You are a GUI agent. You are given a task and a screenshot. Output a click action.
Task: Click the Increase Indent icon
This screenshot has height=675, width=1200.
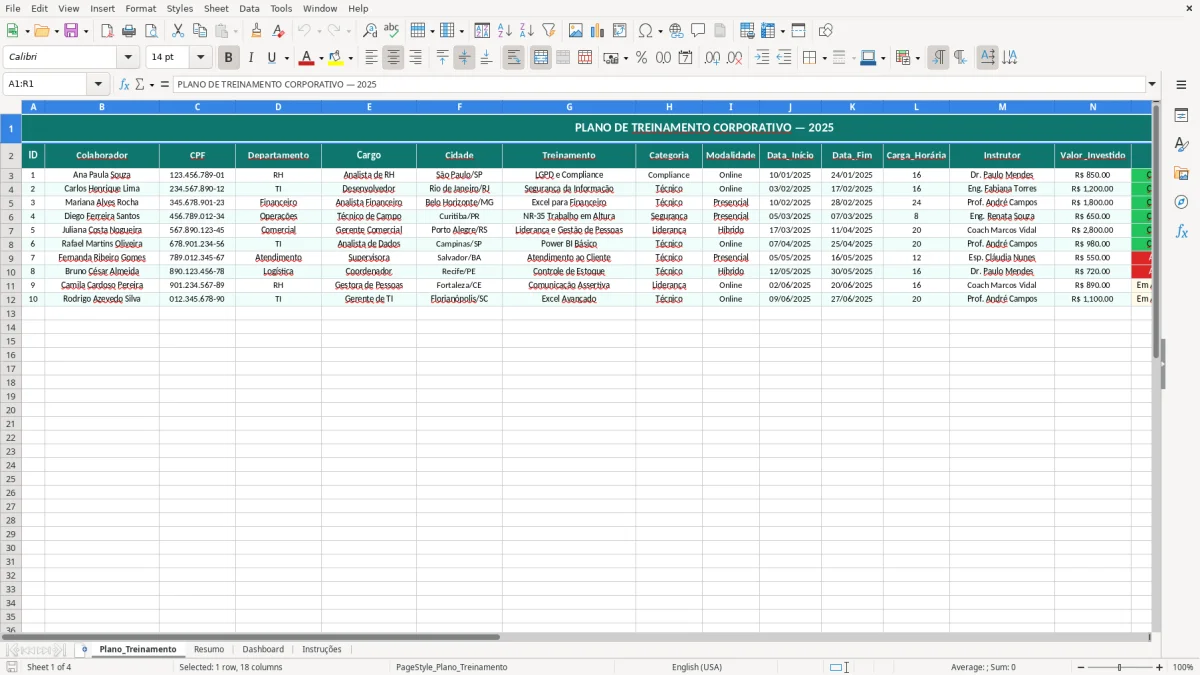[x=762, y=58]
